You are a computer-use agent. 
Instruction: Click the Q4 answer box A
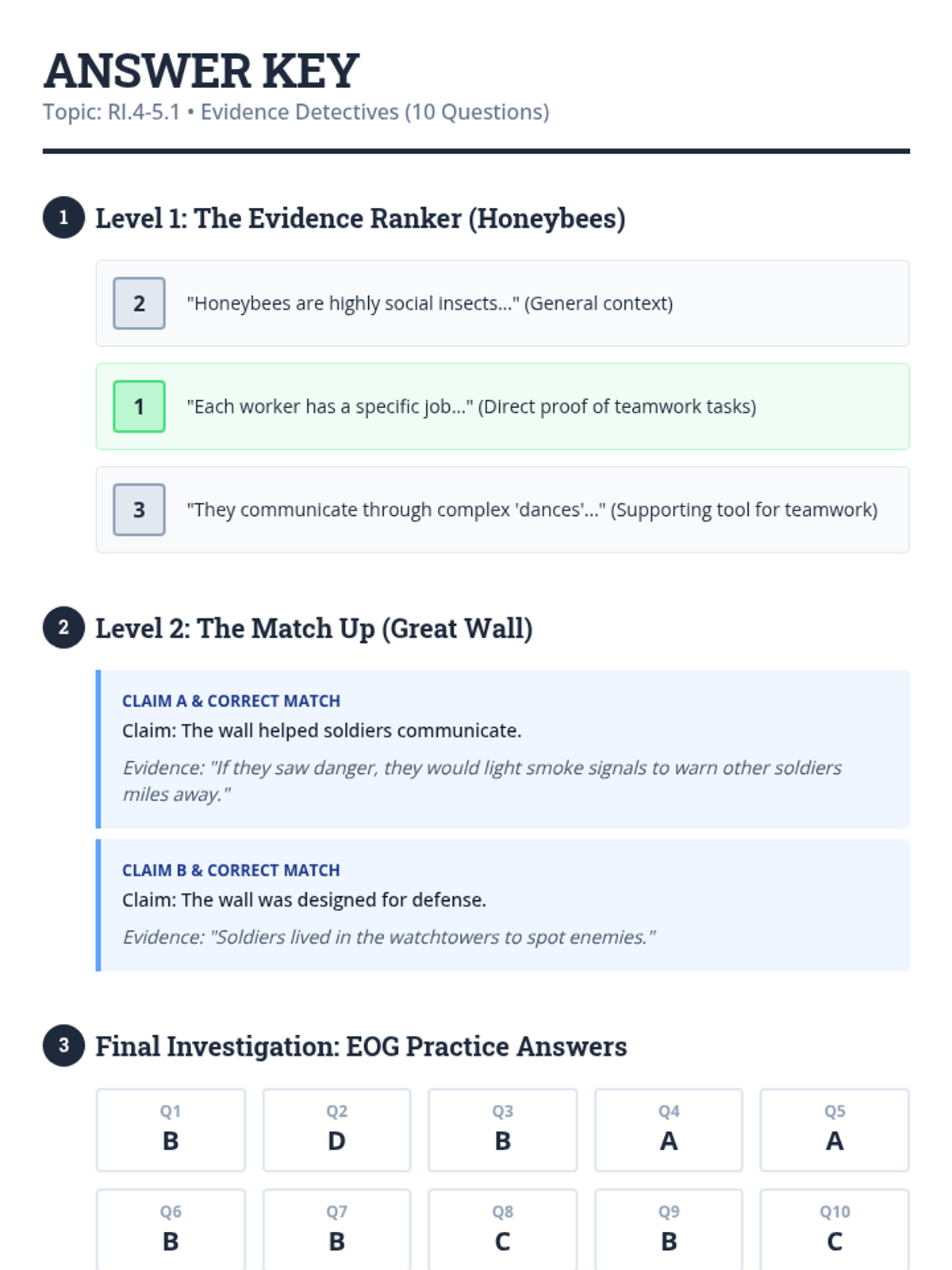click(x=669, y=1130)
